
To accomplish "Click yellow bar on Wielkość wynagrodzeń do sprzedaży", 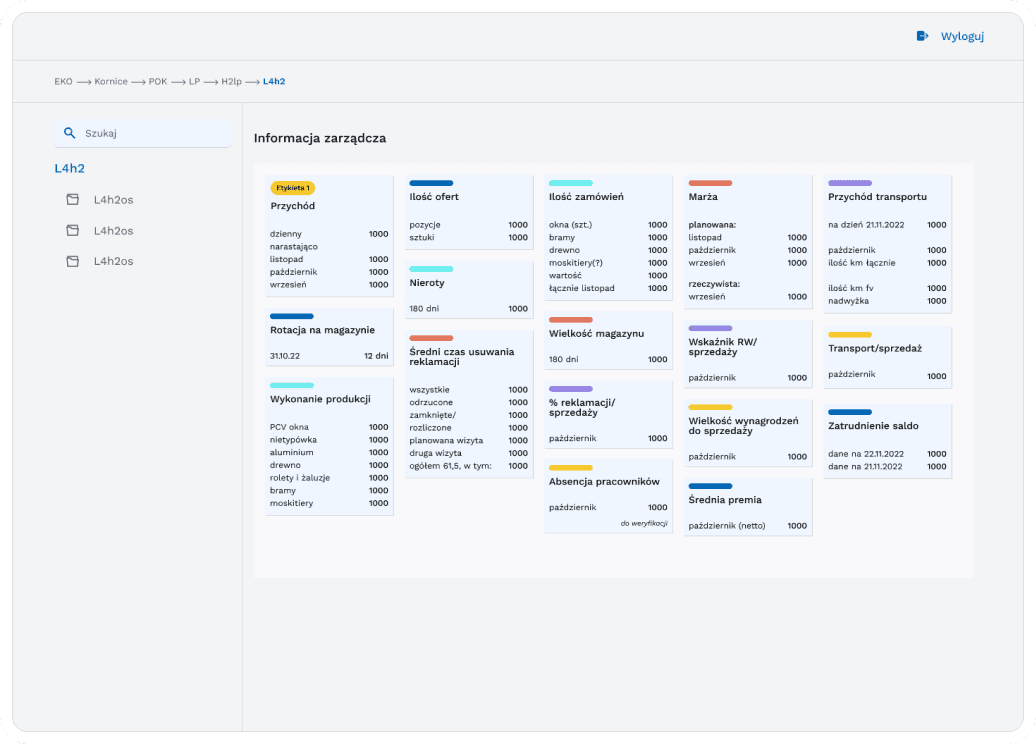I will pyautogui.click(x=710, y=407).
